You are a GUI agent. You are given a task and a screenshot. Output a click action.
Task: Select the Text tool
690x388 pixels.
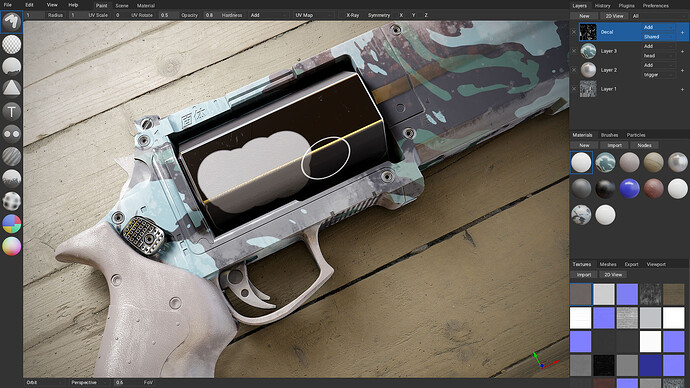point(11,111)
